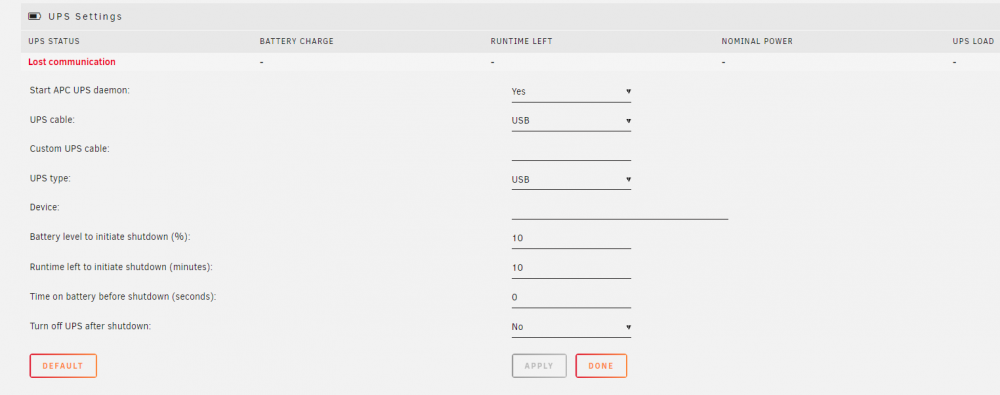Click the UPS STATUS column header
The image size is (1000, 395).
(x=54, y=41)
